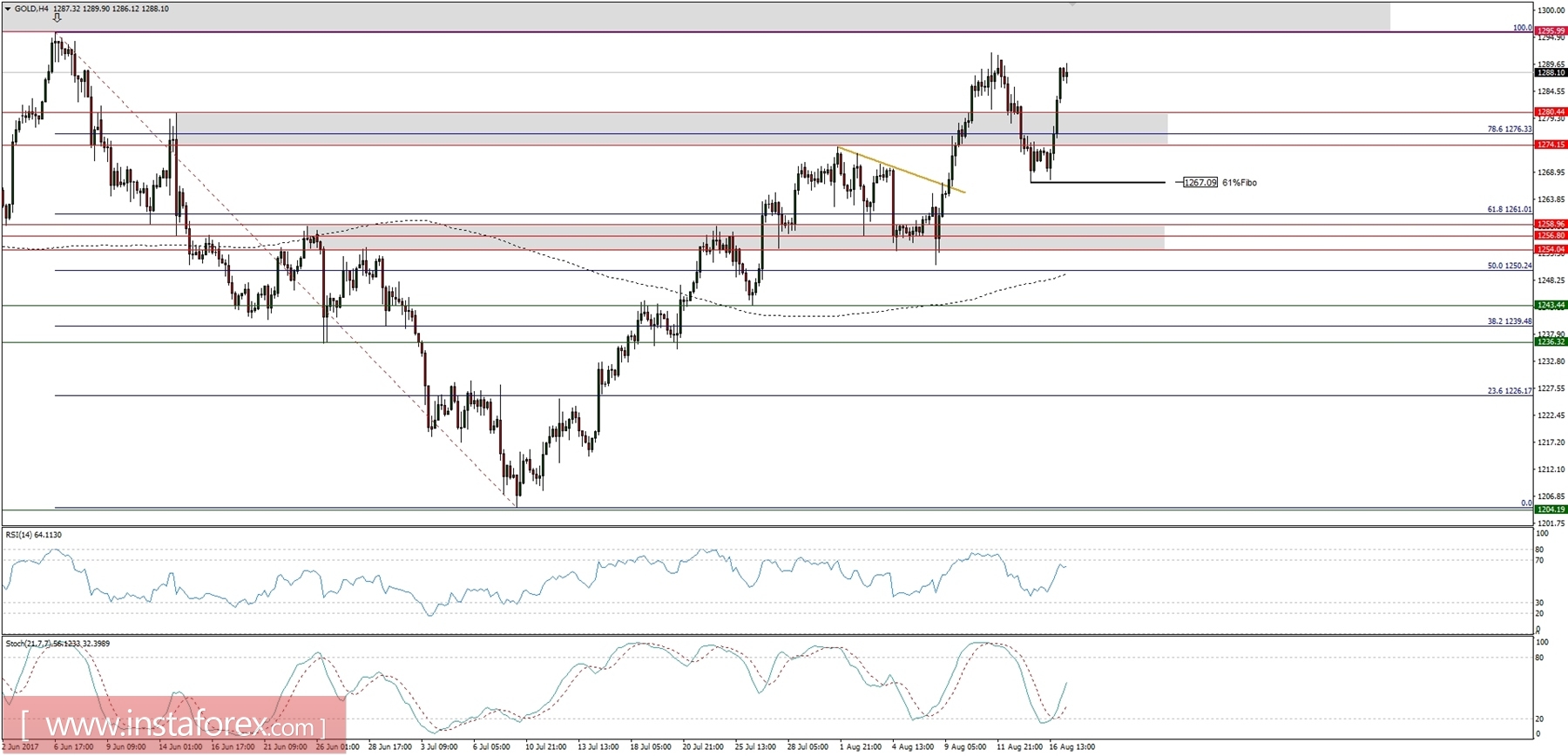The height and width of the screenshot is (756, 1568).
Task: Select the red 1295.99 price tag
Action: click(1550, 31)
